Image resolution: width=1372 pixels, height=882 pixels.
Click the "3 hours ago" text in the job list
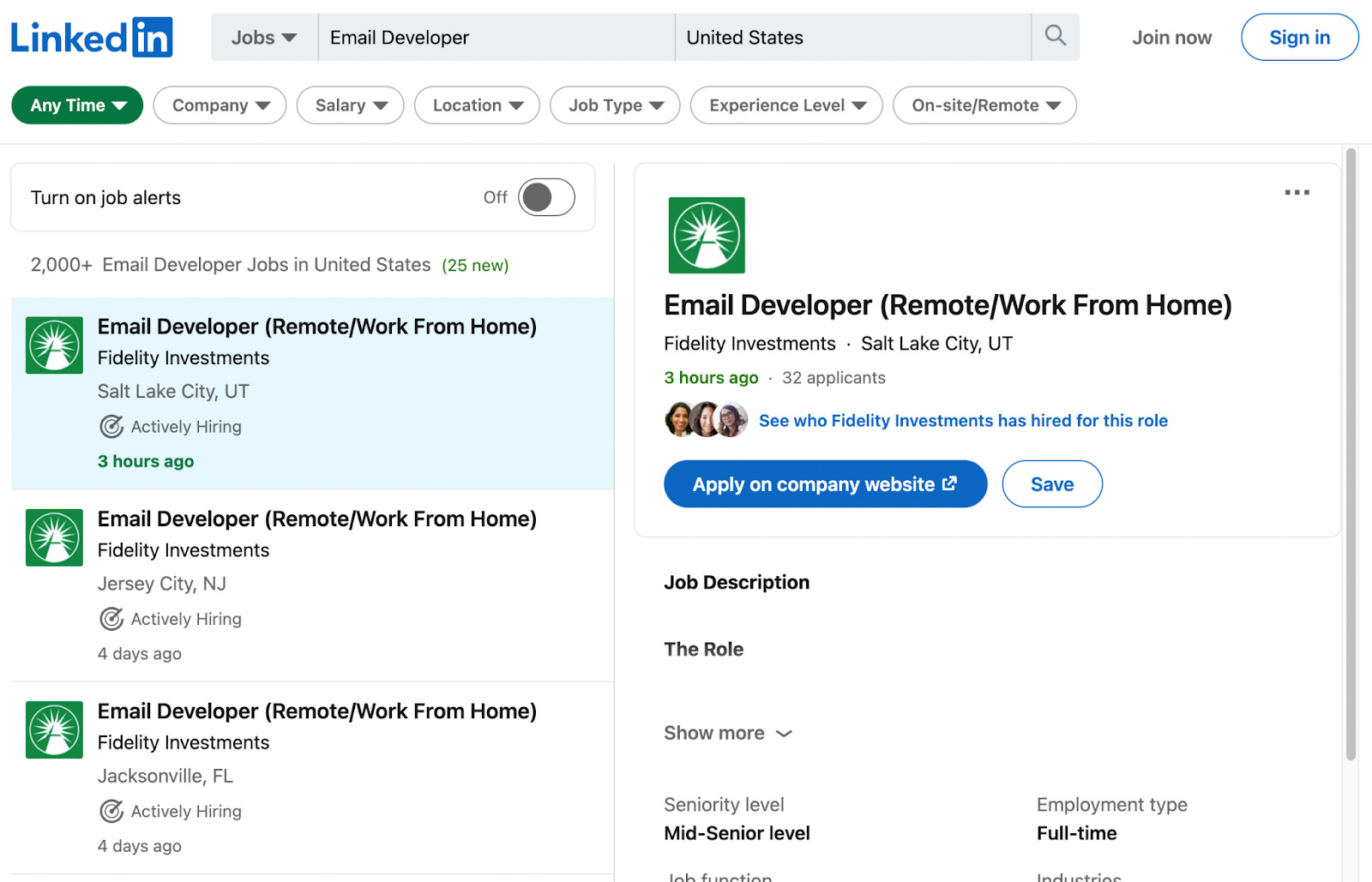click(x=146, y=461)
